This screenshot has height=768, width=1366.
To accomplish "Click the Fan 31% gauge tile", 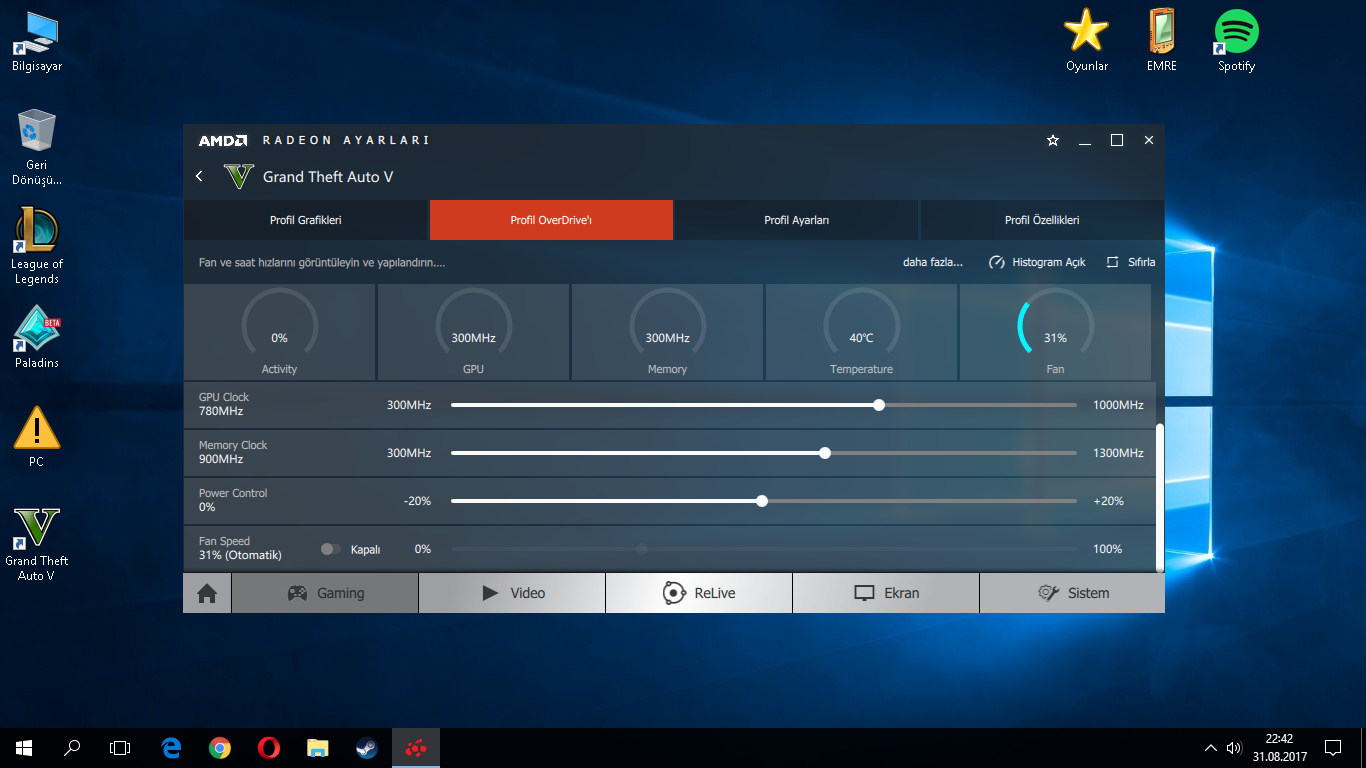I will pyautogui.click(x=1055, y=332).
